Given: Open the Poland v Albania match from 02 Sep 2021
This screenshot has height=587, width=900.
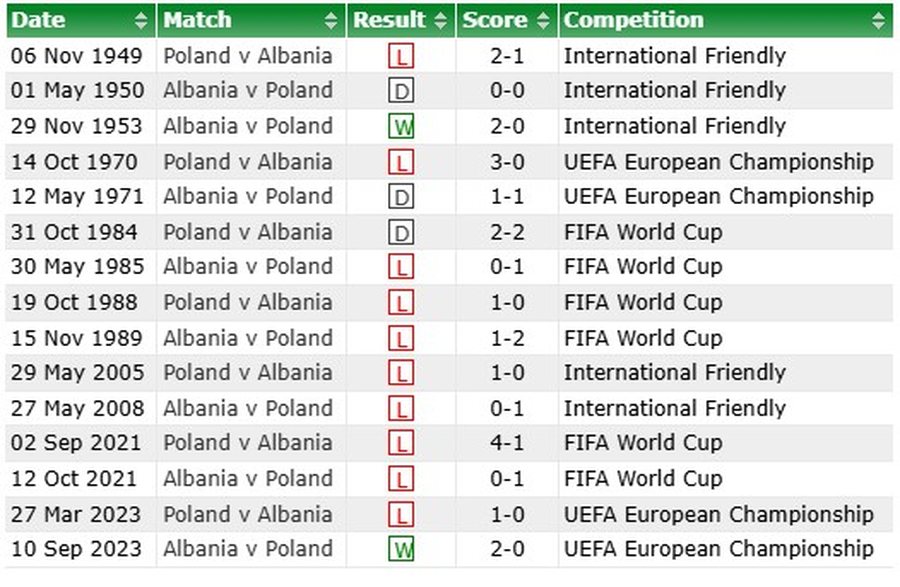Looking at the screenshot, I should pyautogui.click(x=247, y=443).
